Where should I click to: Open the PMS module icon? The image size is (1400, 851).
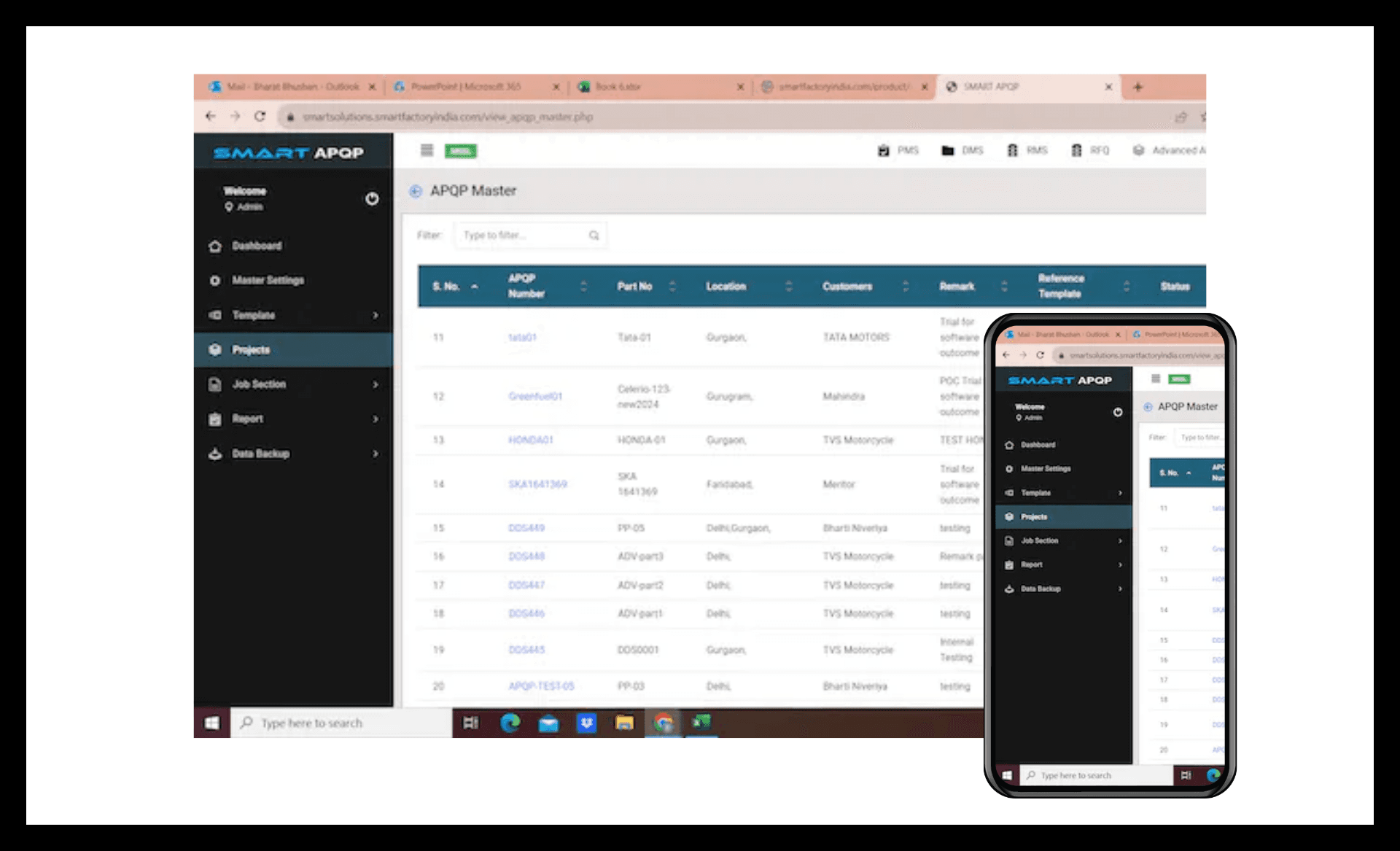[885, 150]
